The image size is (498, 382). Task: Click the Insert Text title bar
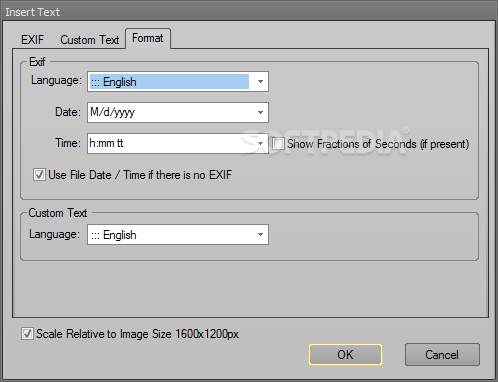[x=249, y=12]
